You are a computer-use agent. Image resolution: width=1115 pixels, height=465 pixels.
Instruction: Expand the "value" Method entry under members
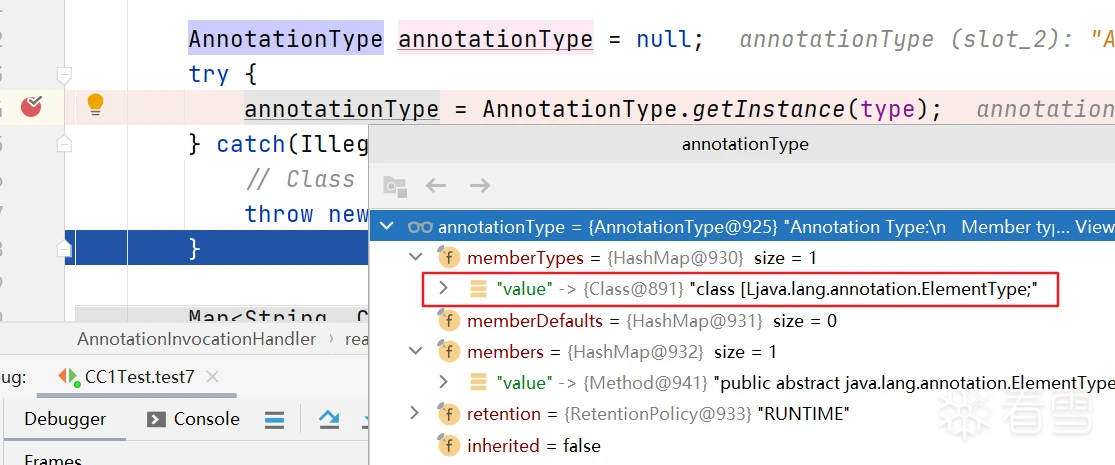coord(445,382)
